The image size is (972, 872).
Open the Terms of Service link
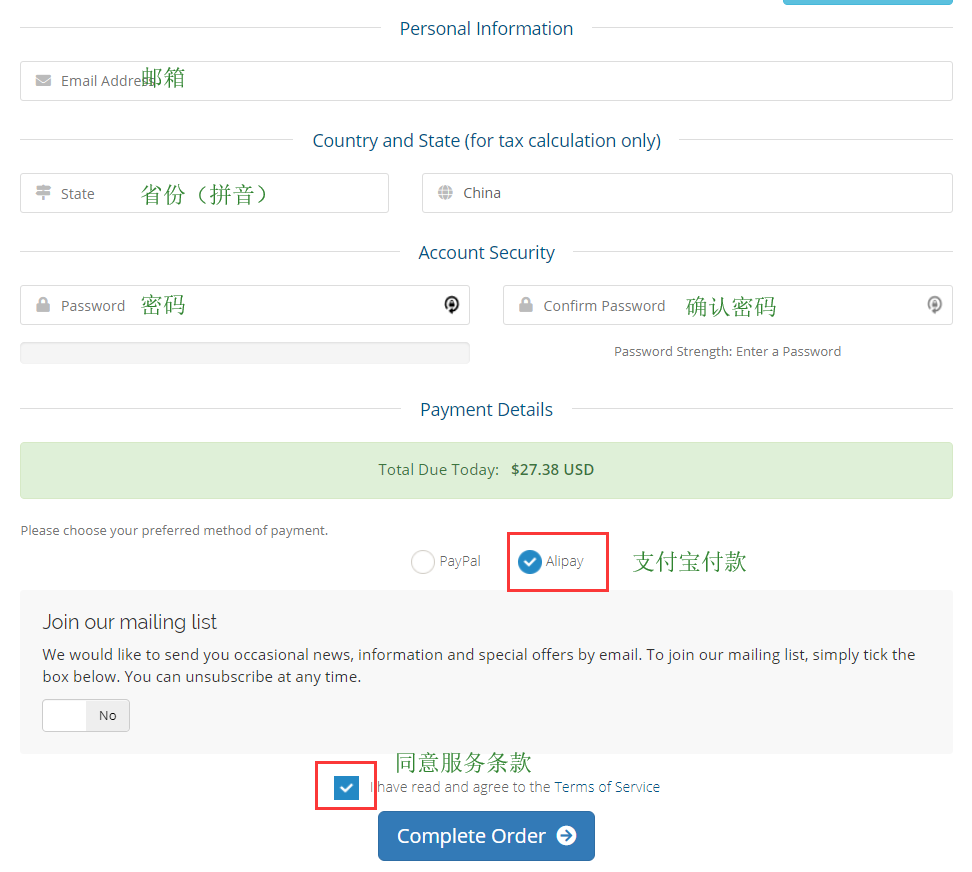(x=607, y=787)
